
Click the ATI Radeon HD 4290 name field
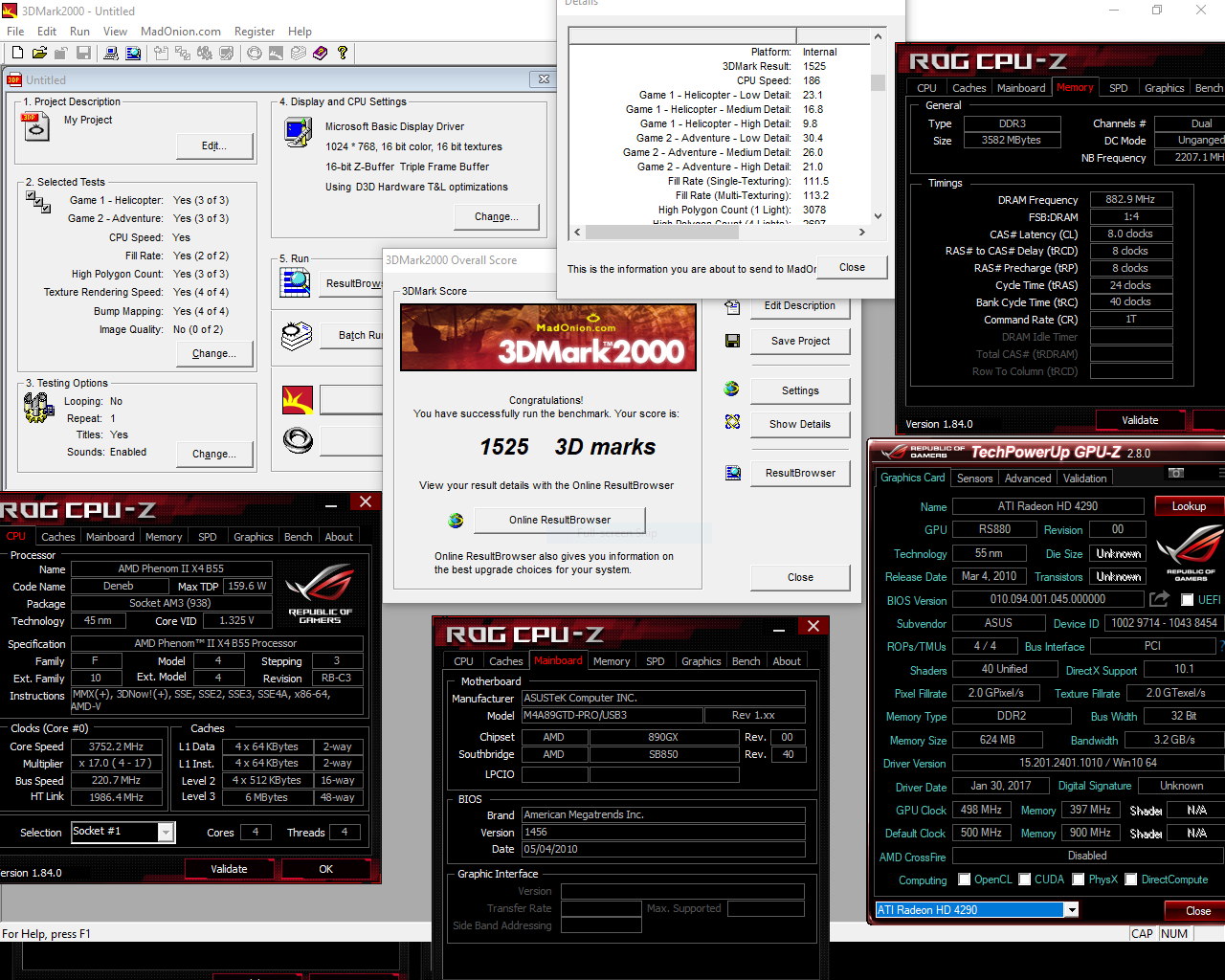point(1048,506)
